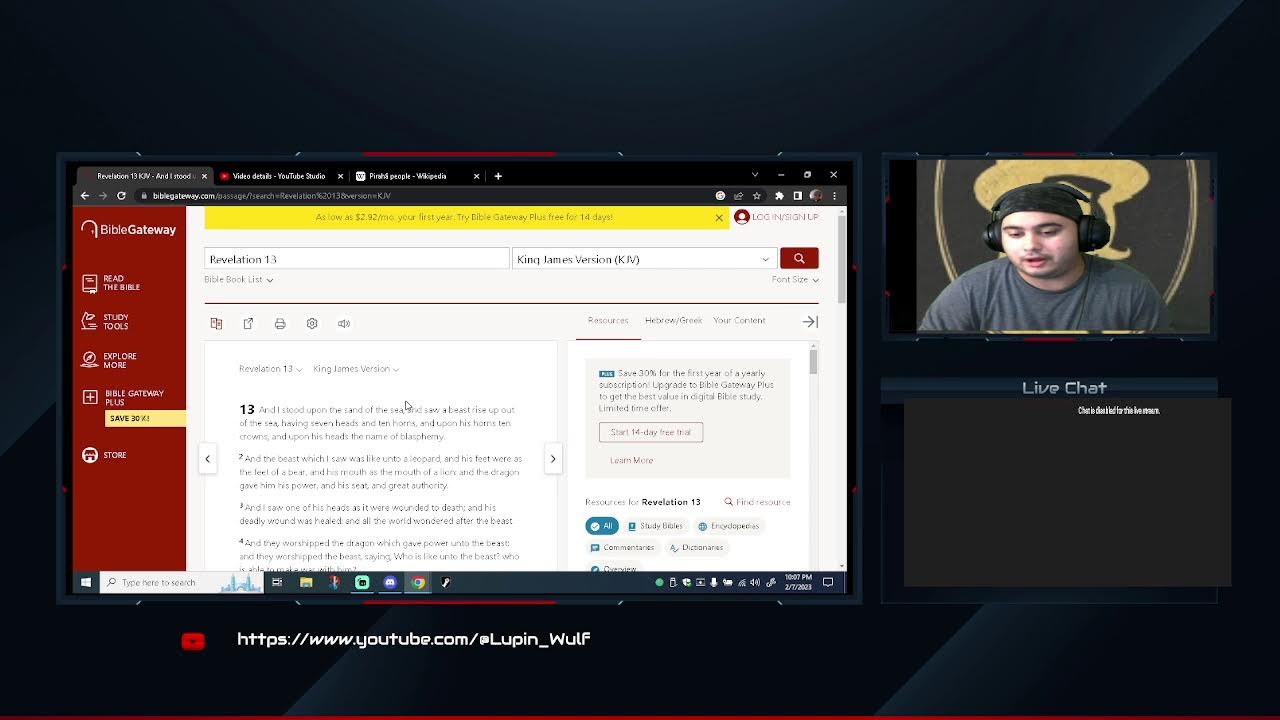Select the All resources filter
This screenshot has width=1280, height=720.
click(602, 526)
